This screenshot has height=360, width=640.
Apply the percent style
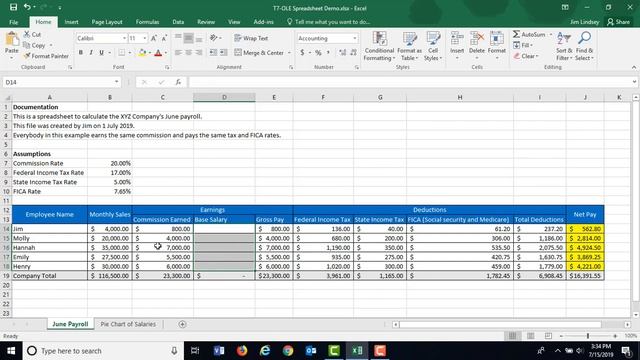click(318, 53)
